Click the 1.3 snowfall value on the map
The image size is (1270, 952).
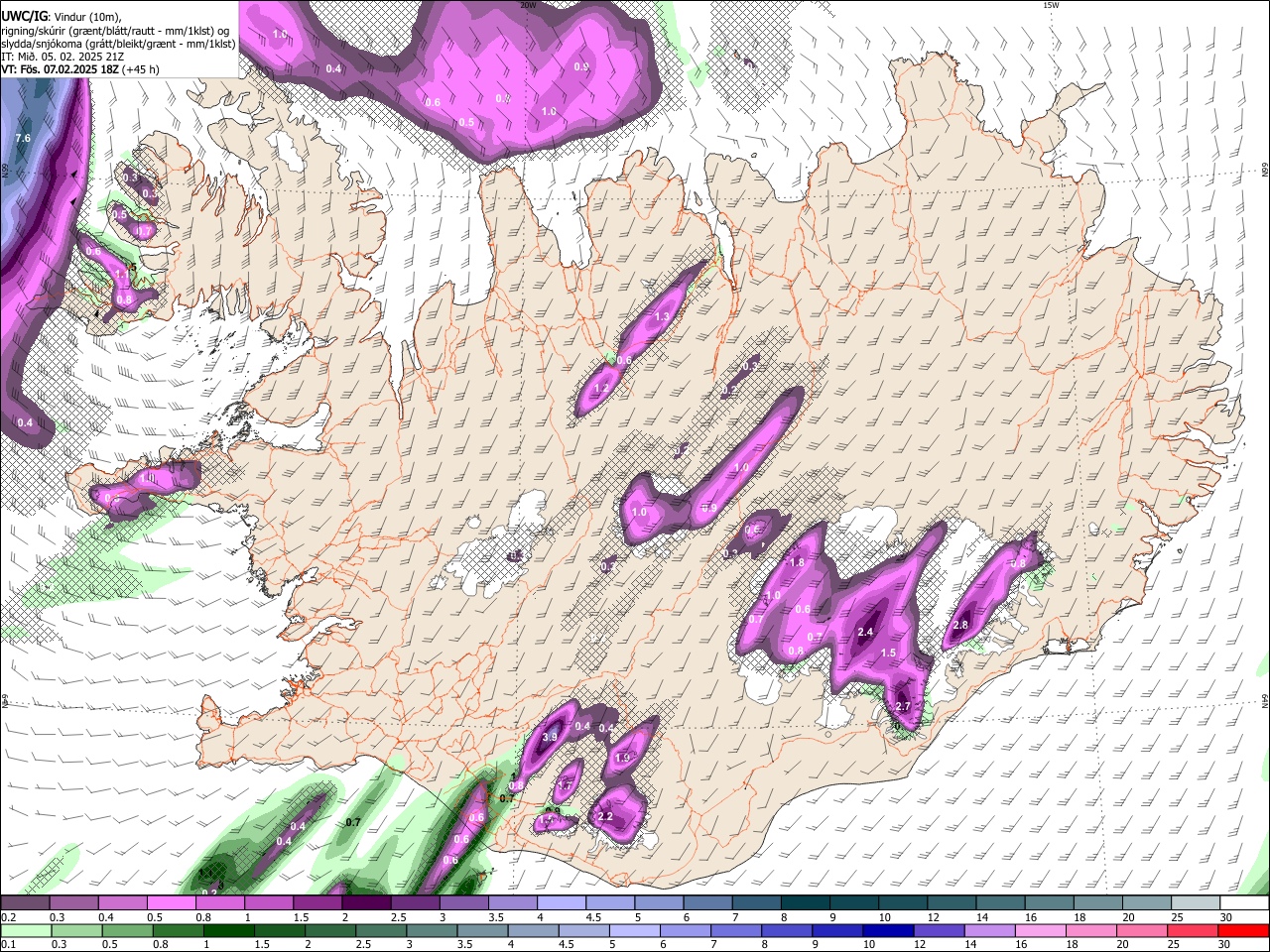[662, 316]
